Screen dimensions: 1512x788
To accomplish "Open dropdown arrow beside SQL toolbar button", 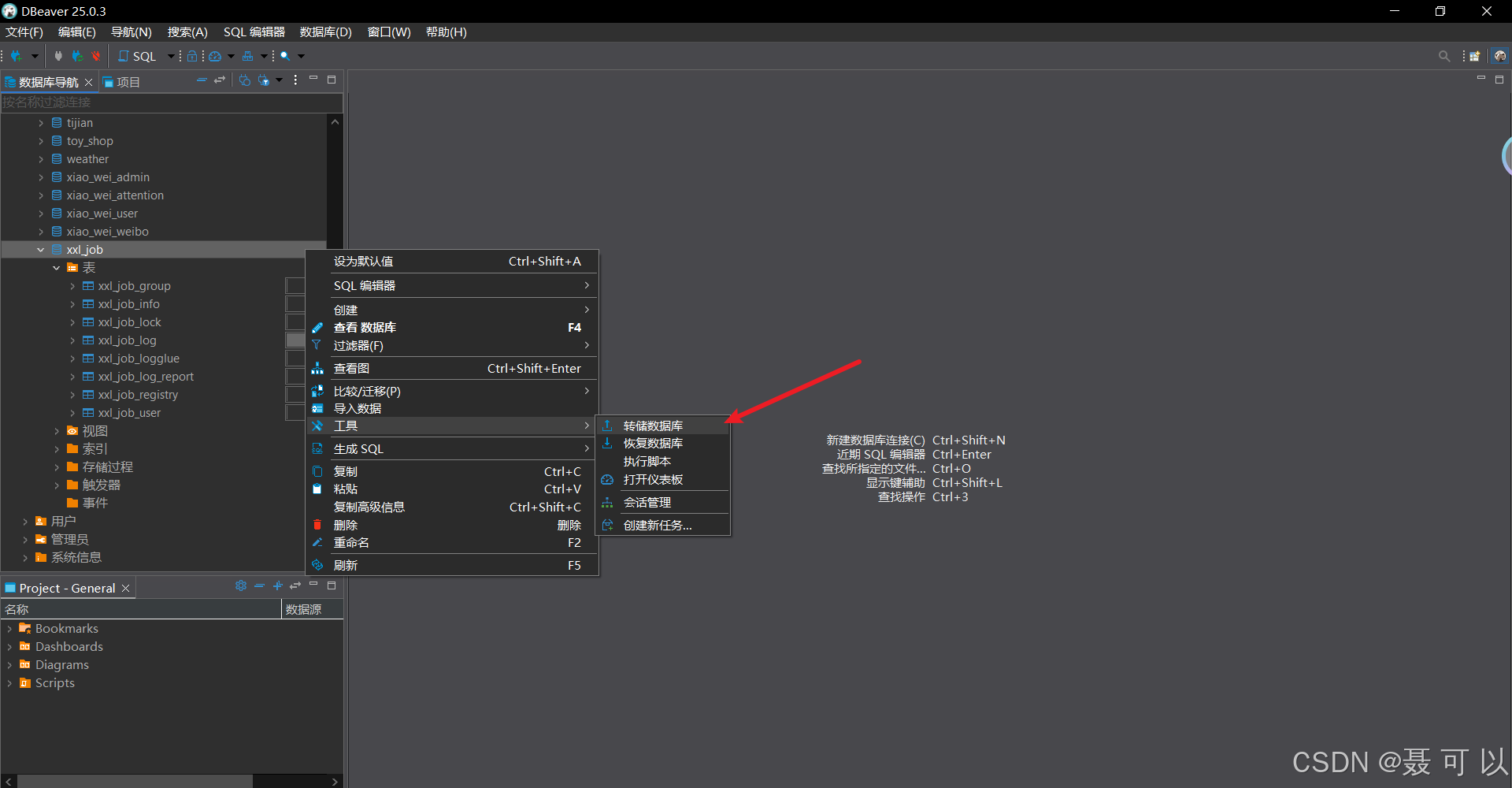I will (x=171, y=56).
